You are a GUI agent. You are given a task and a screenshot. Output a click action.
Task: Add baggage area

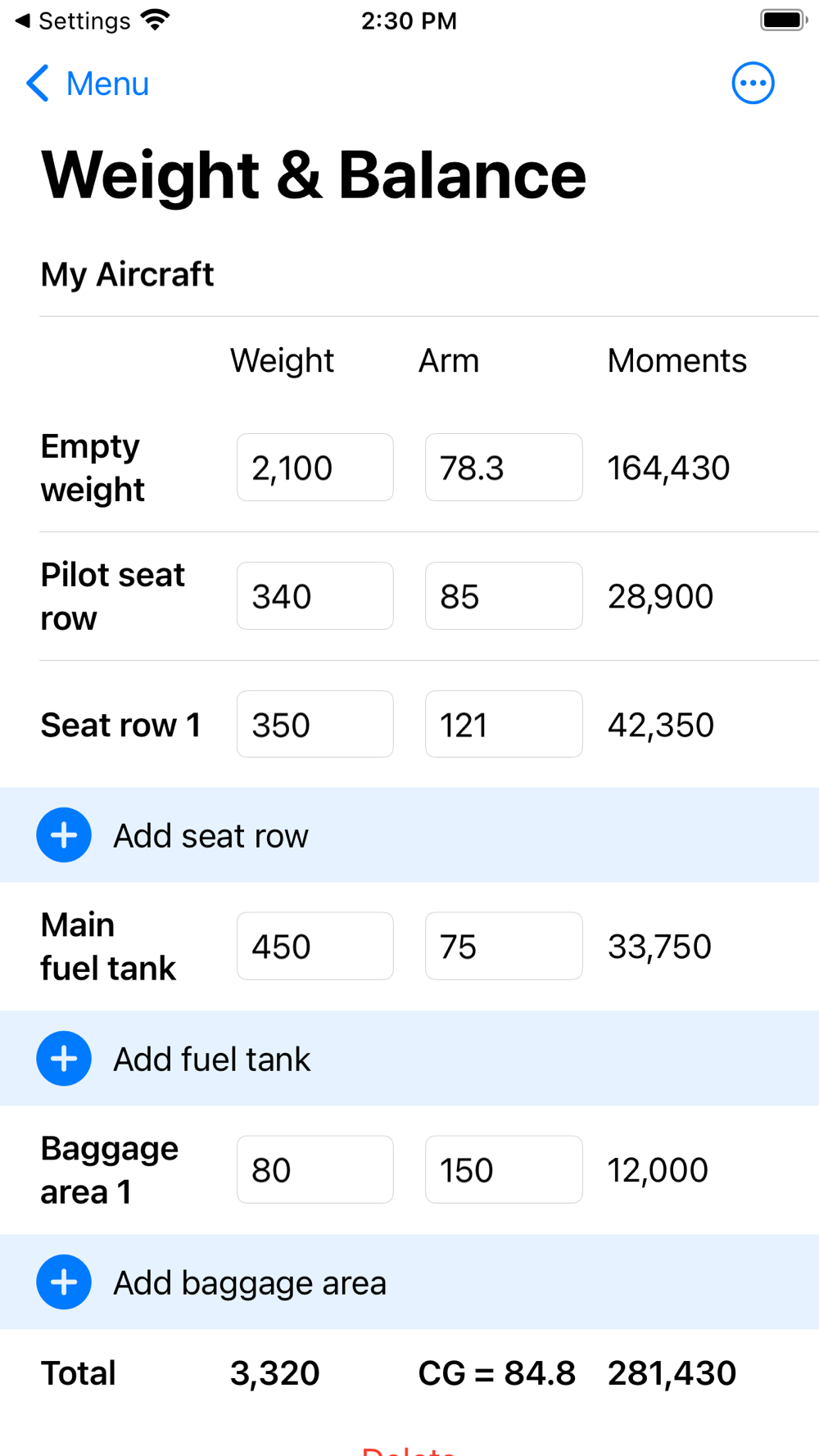tap(409, 1282)
